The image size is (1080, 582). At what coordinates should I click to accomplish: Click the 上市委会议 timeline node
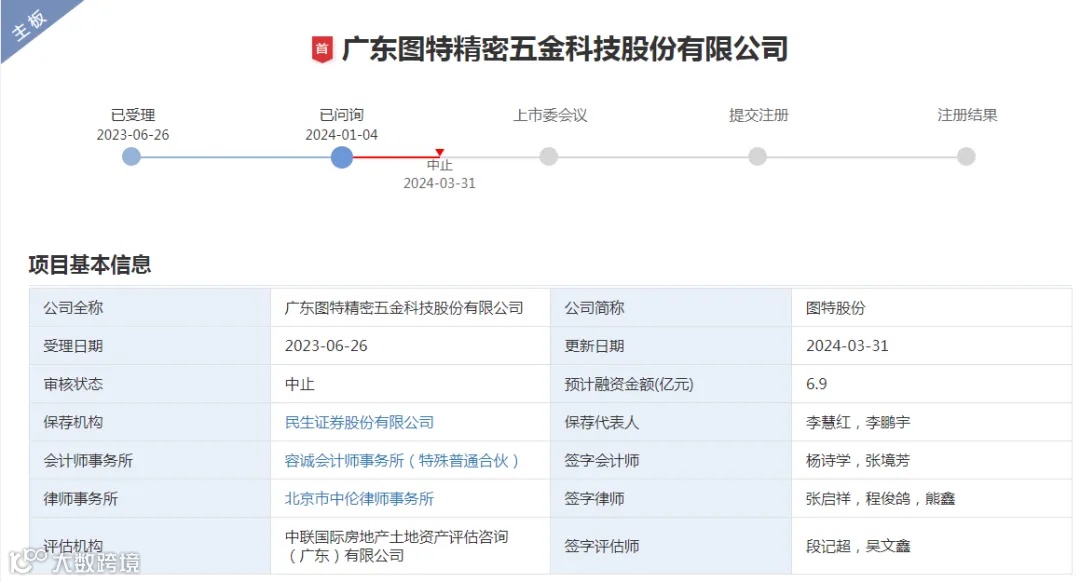click(548, 156)
